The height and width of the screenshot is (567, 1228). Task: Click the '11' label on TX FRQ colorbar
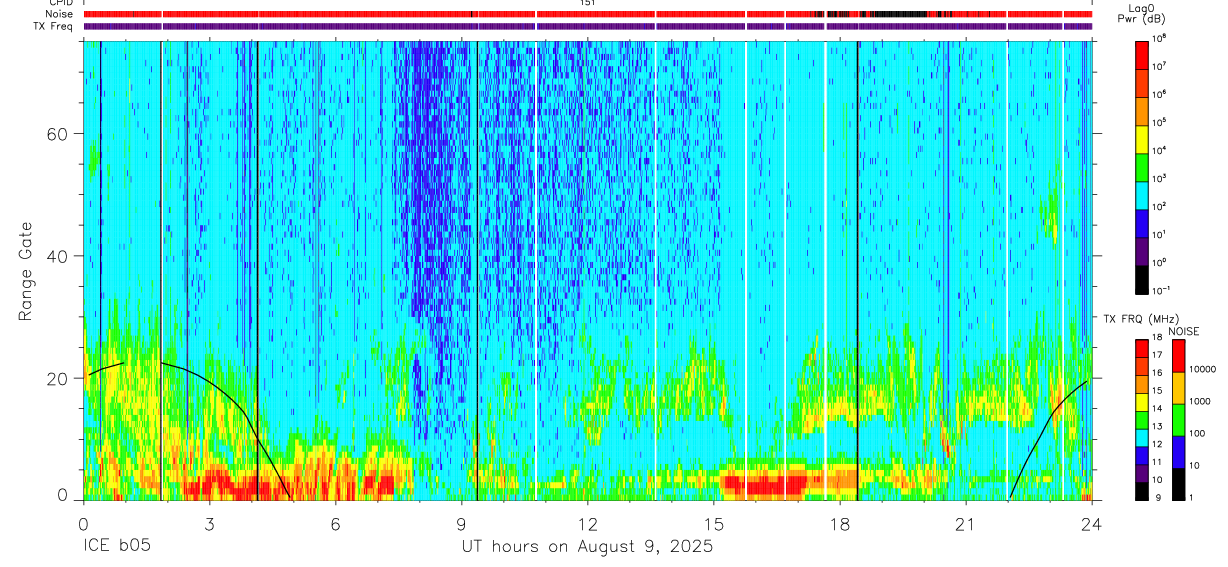pyautogui.click(x=1158, y=462)
